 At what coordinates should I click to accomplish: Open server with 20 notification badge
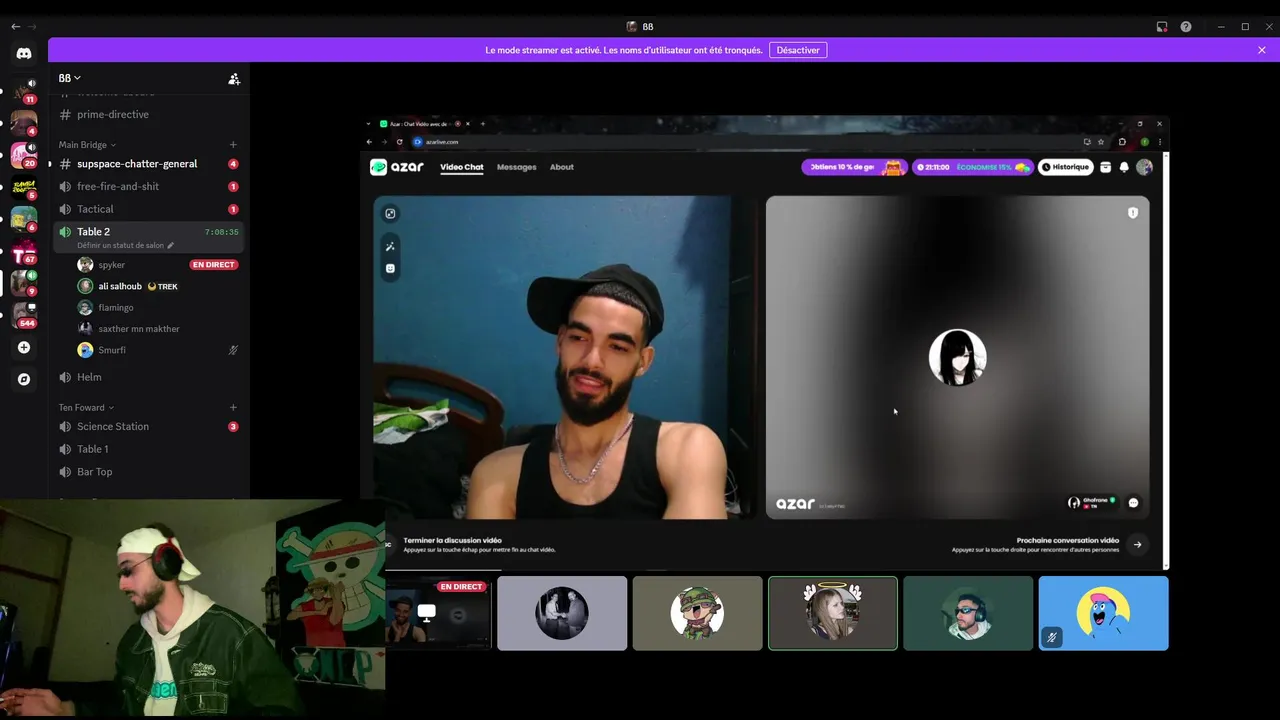[24, 155]
